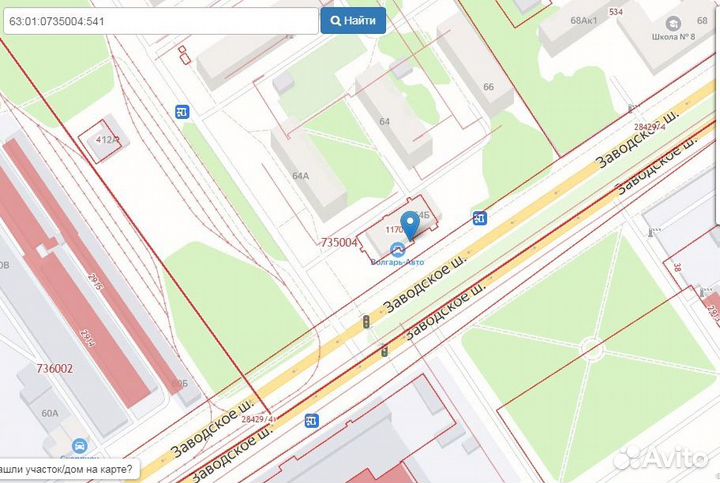Image resolution: width=720 pixels, height=483 pixels.
Task: Click cadastral quarter label 735004
Action: [339, 242]
